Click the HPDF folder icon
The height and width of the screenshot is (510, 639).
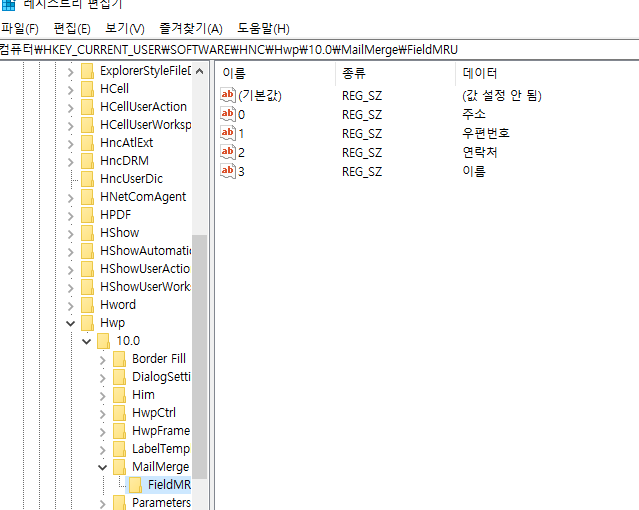coord(87,215)
